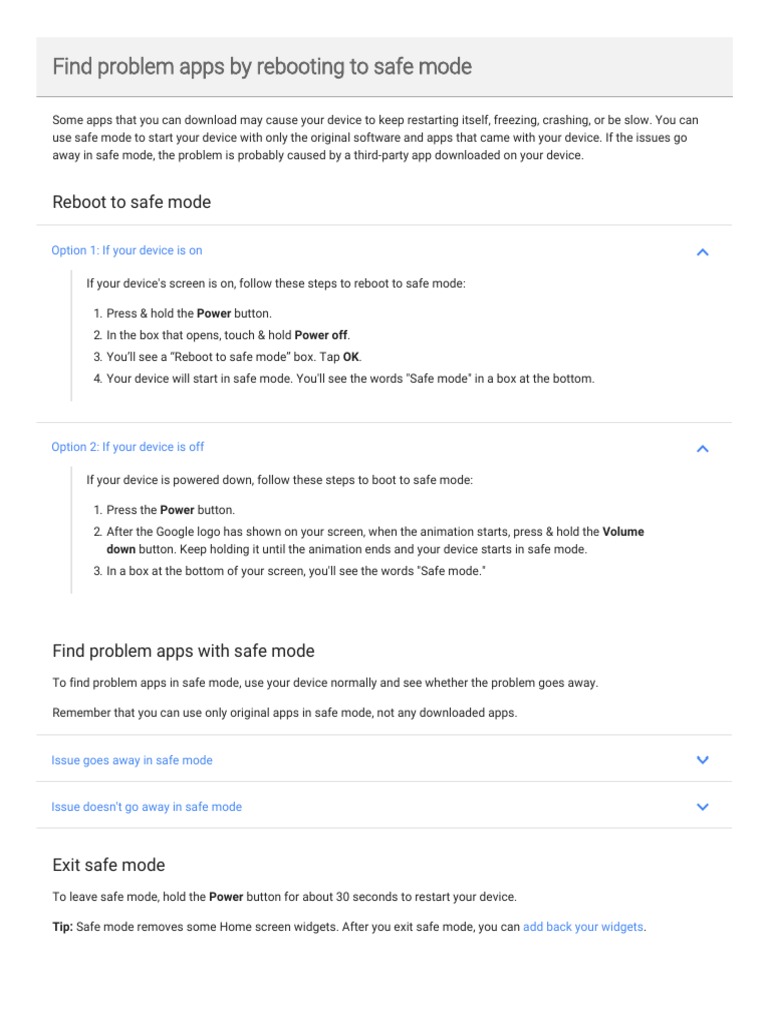Click 'Option 2: If your device is off'
Viewport: 768px width, 1024px height.
pos(128,447)
